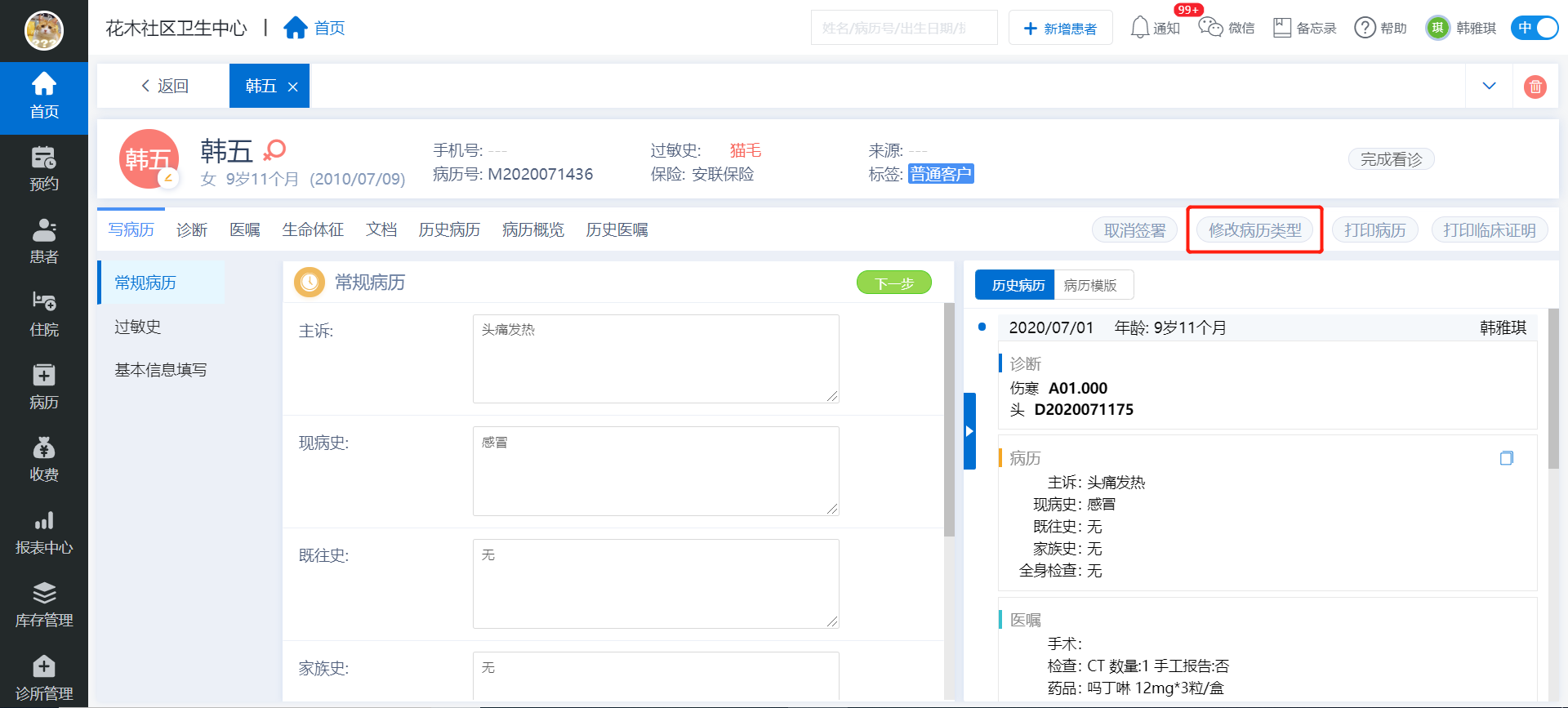The image size is (1568, 708).
Task: Open 库存管理 inventory module in sidebar
Action: [44, 605]
